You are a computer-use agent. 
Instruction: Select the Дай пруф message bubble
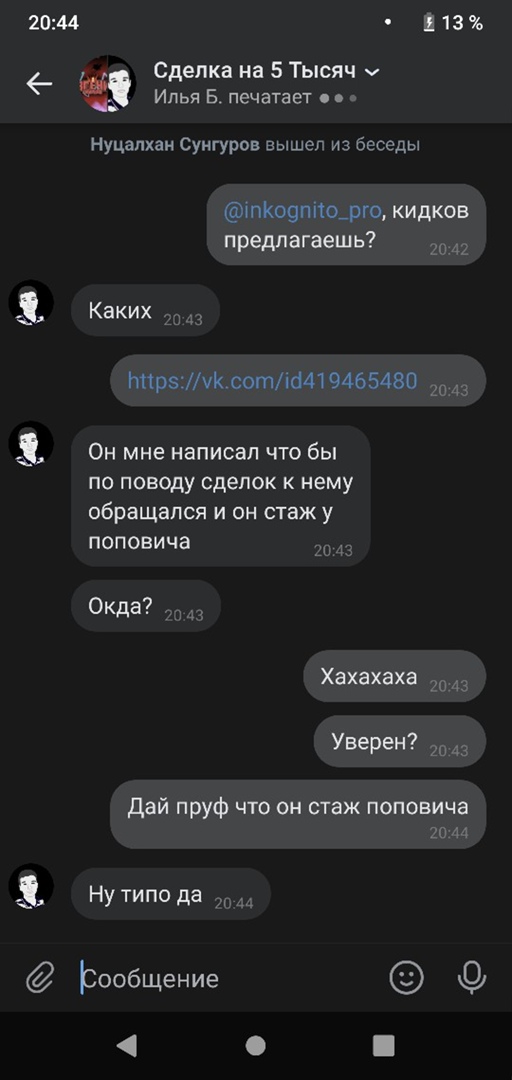coord(298,814)
